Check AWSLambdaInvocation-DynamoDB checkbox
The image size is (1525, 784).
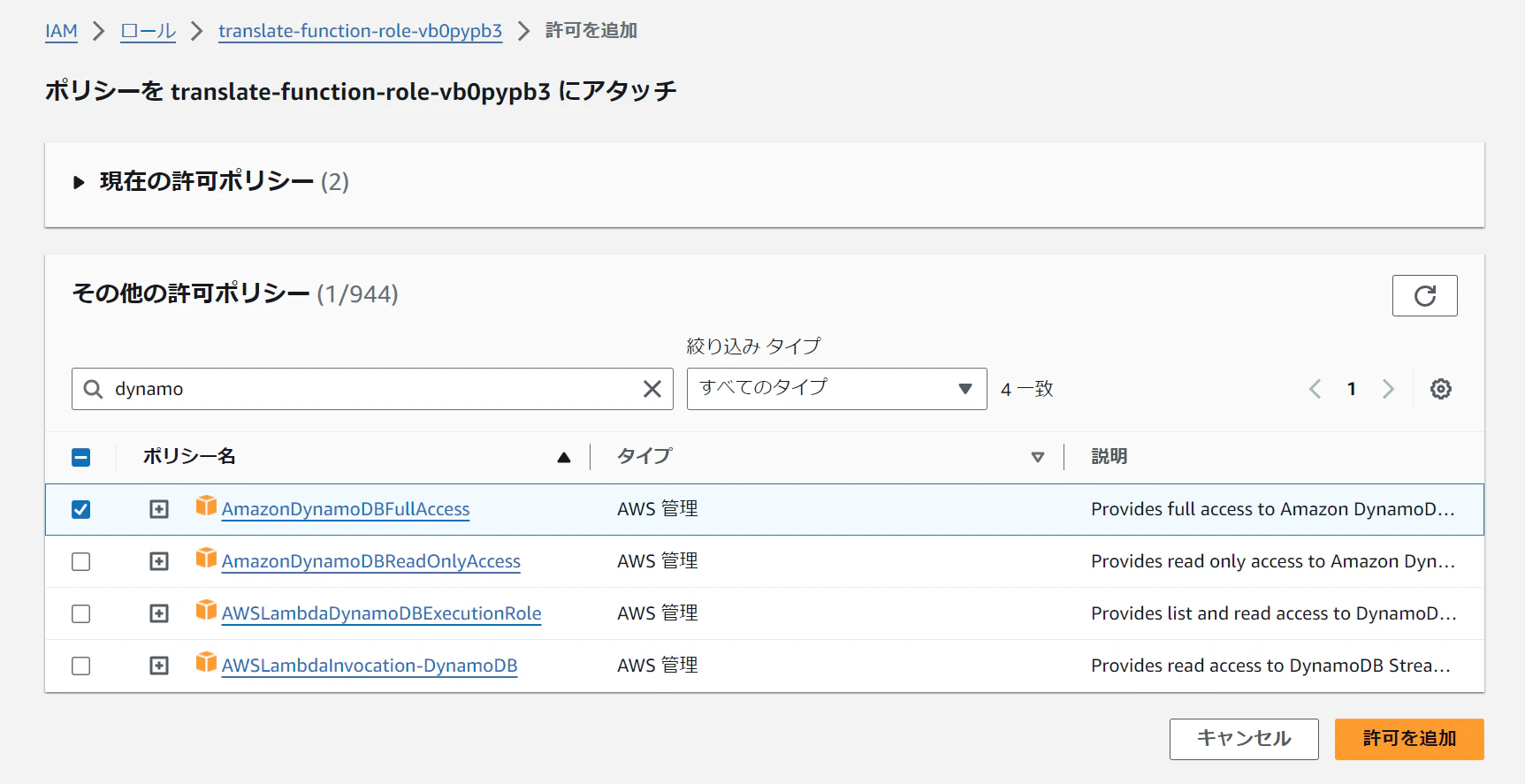[80, 666]
